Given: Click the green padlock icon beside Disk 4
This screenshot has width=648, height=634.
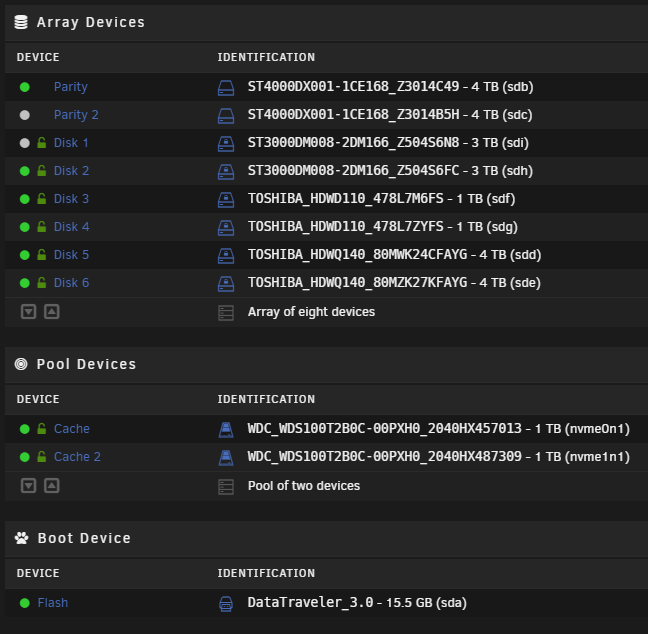Looking at the screenshot, I should pyautogui.click(x=42, y=226).
